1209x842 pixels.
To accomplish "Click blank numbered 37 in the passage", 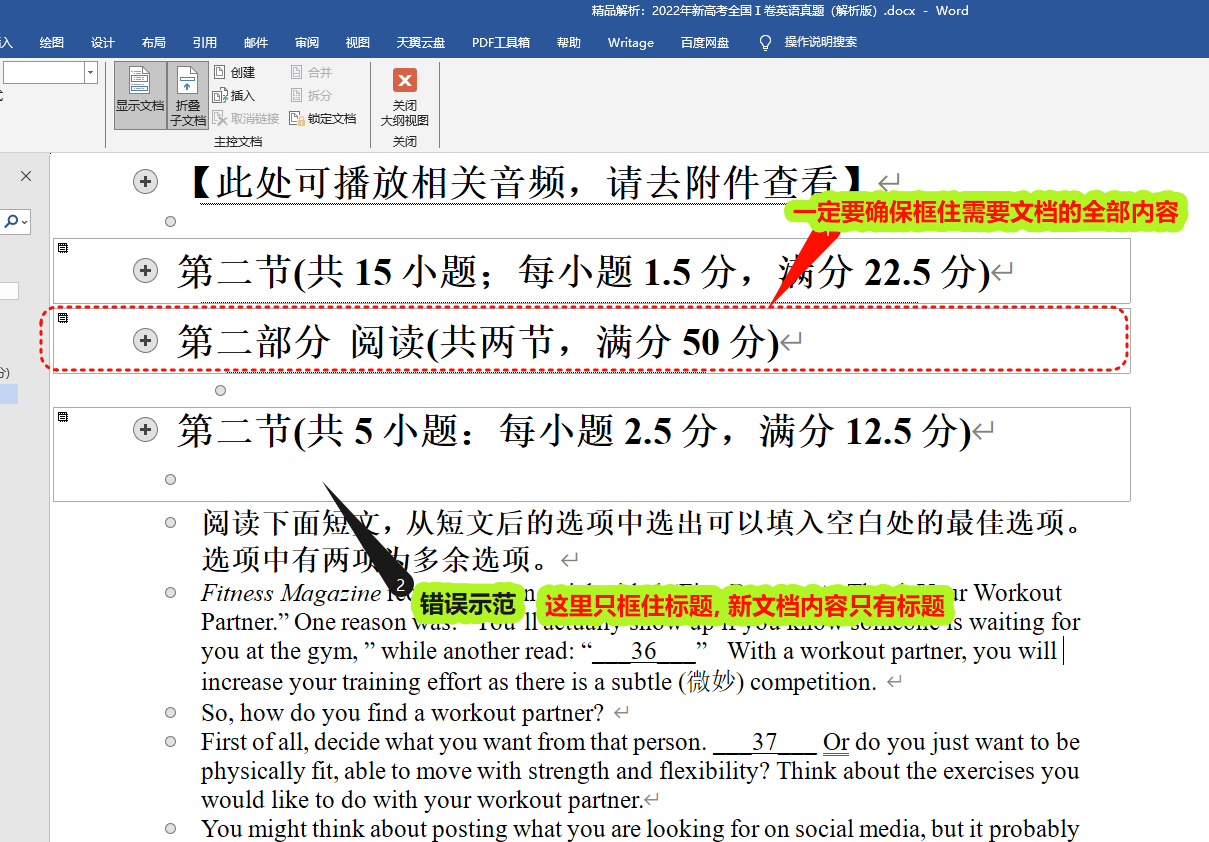I will [x=765, y=742].
